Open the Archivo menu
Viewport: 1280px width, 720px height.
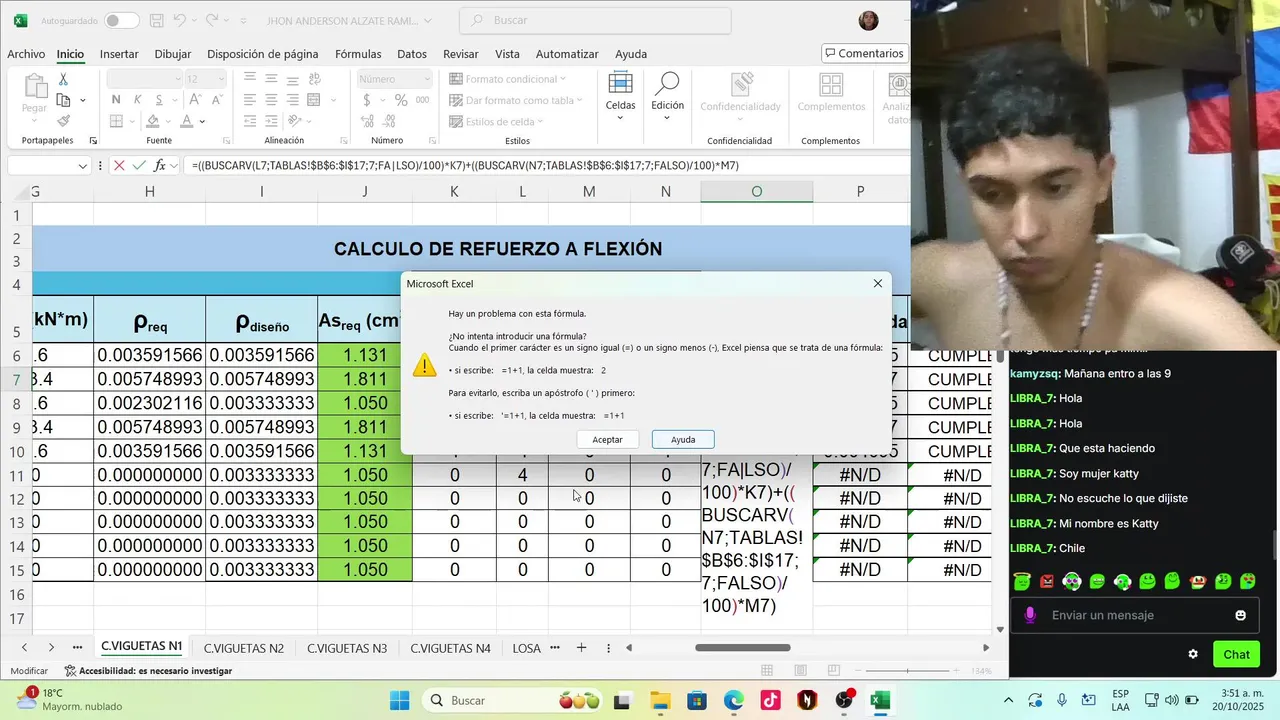(x=26, y=54)
